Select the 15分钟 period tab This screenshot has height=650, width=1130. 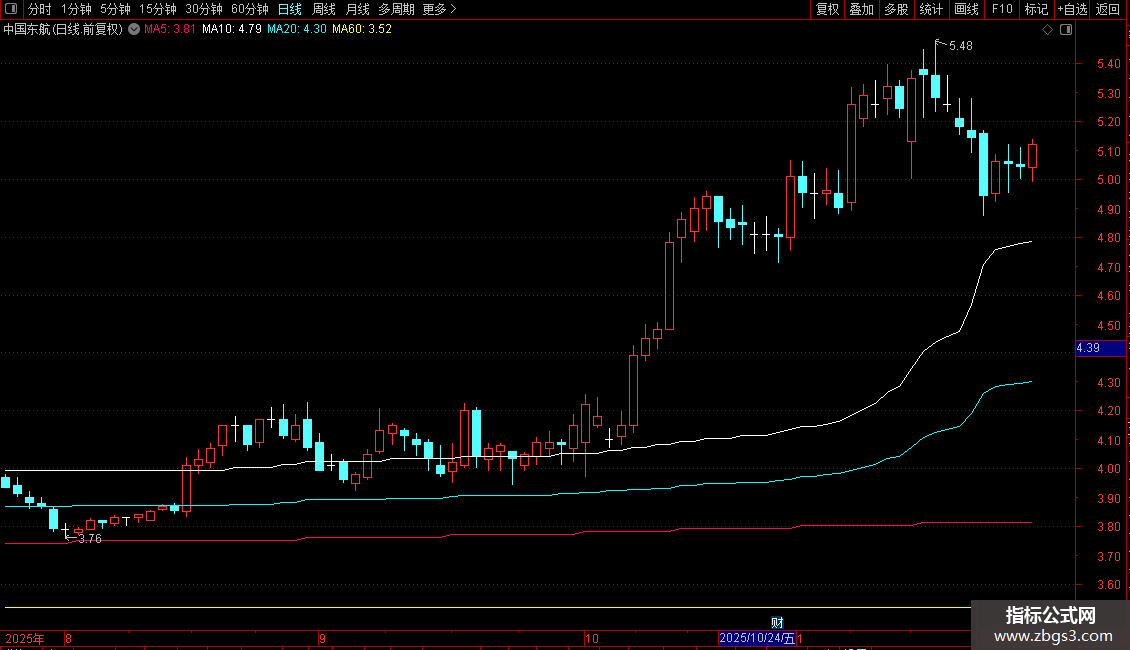click(x=158, y=9)
